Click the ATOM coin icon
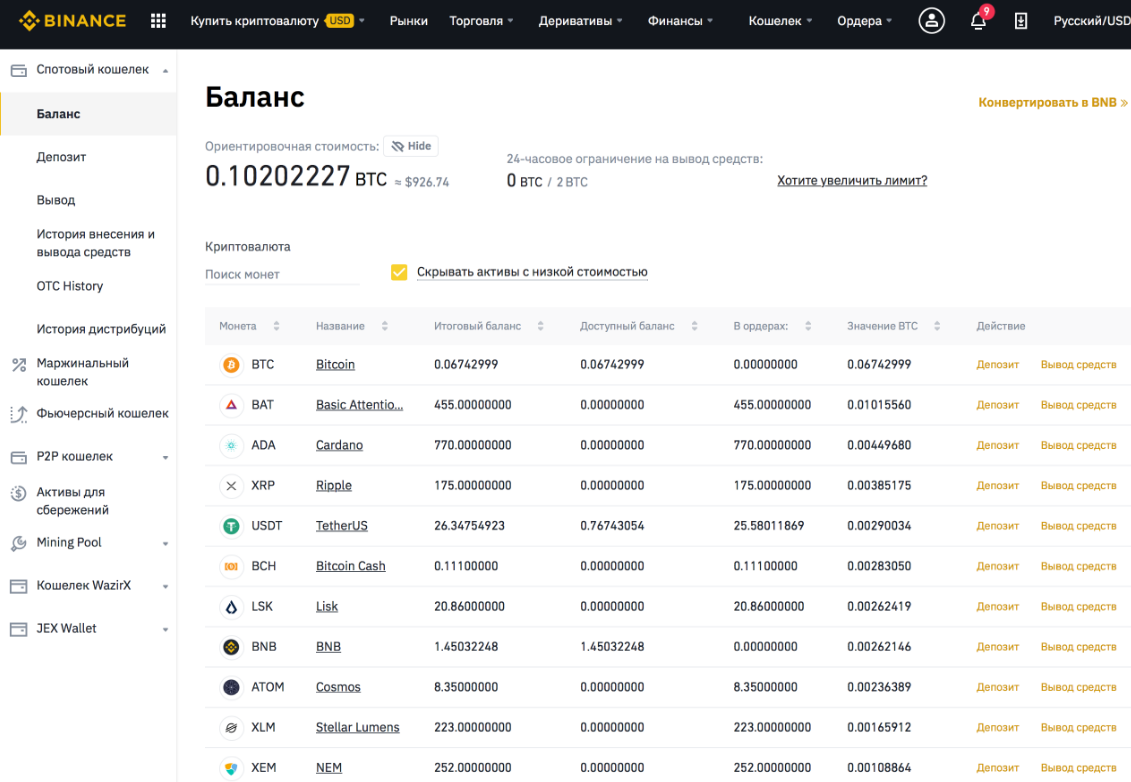The image size is (1131, 782). pos(231,687)
